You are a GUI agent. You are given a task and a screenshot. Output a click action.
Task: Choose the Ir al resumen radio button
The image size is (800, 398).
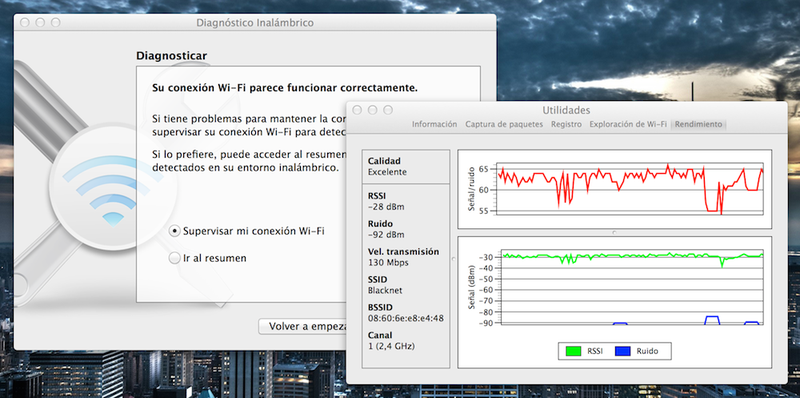[174, 258]
